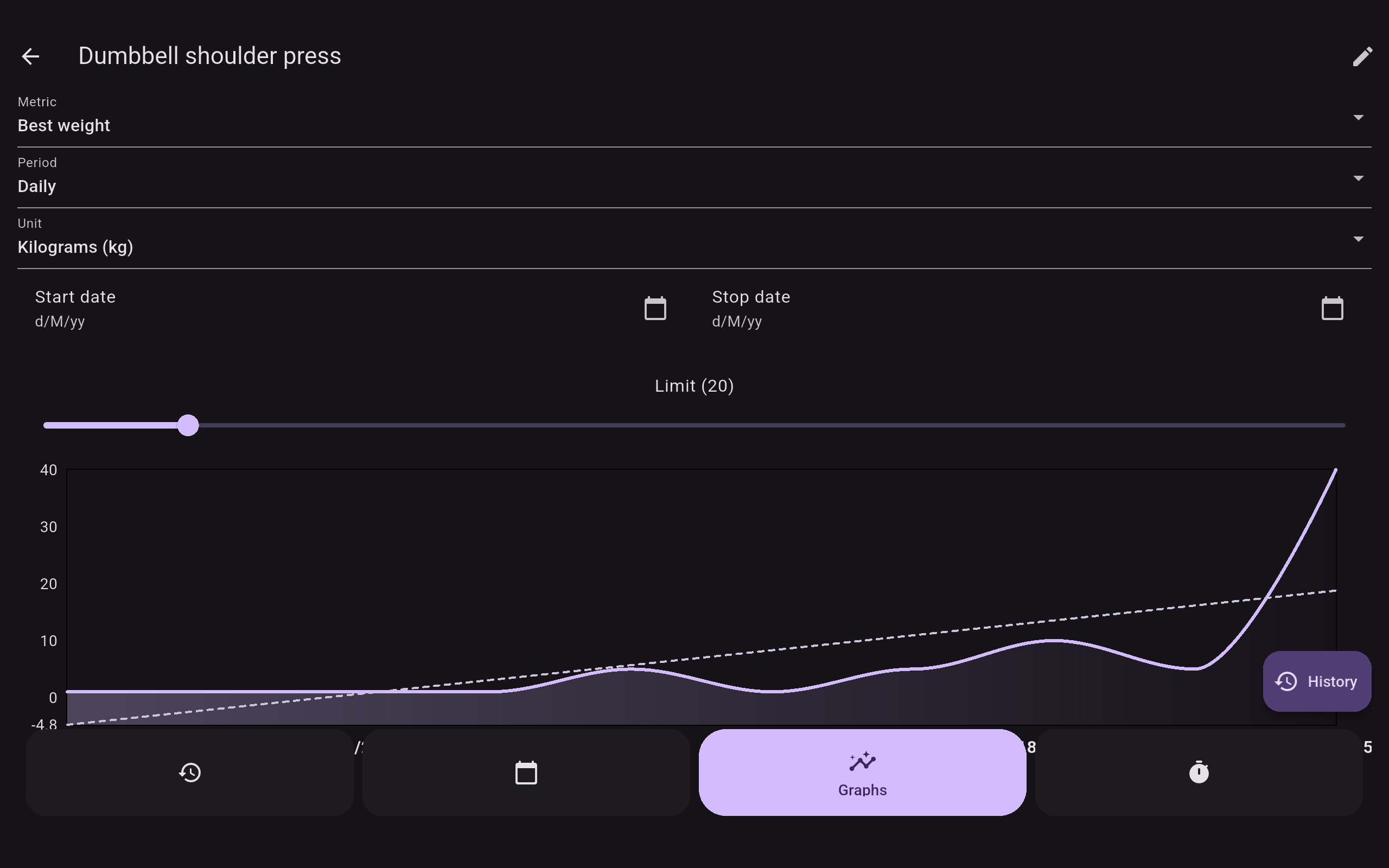The height and width of the screenshot is (868, 1389).
Task: Focus the Start date input field
Action: (321, 310)
